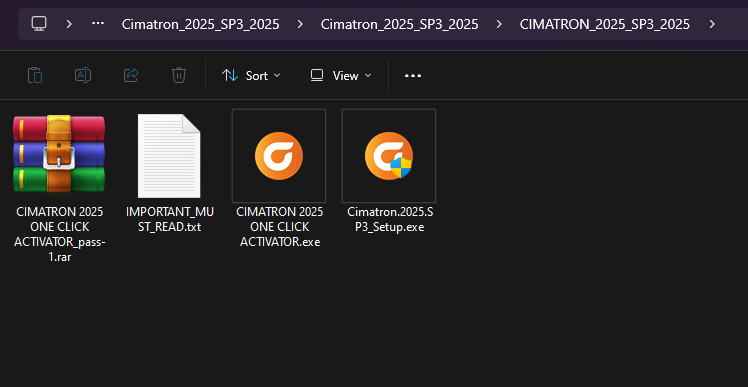The width and height of the screenshot is (748, 387).
Task: Click the IMPORTANT_MUST_READ.txt file name label
Action: [170, 219]
